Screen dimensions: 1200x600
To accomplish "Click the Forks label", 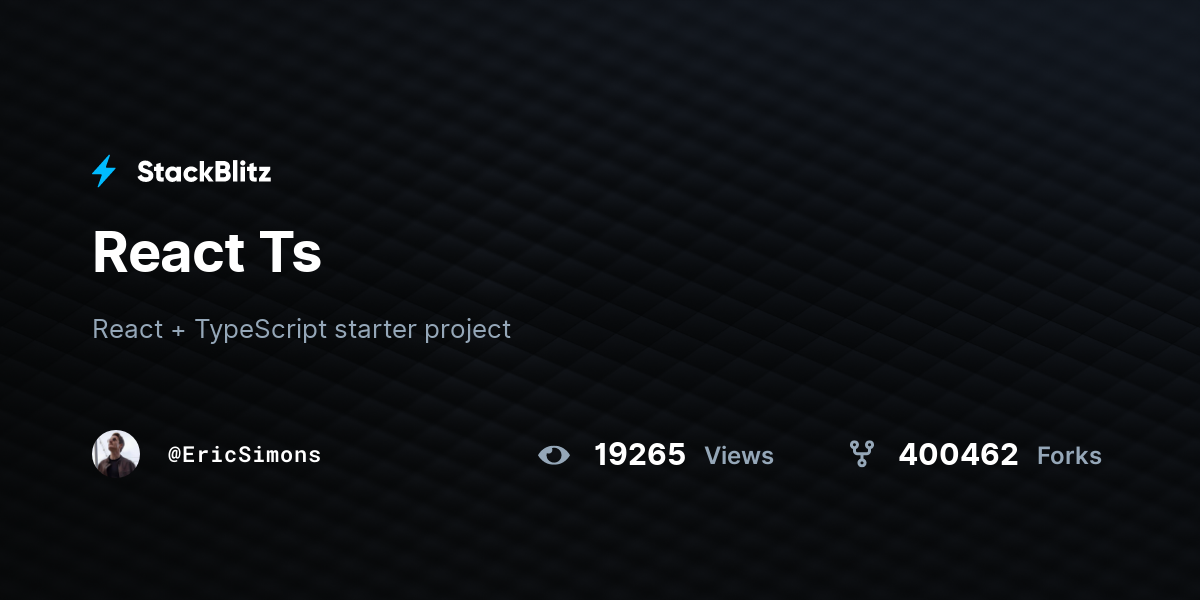I will [x=1069, y=456].
